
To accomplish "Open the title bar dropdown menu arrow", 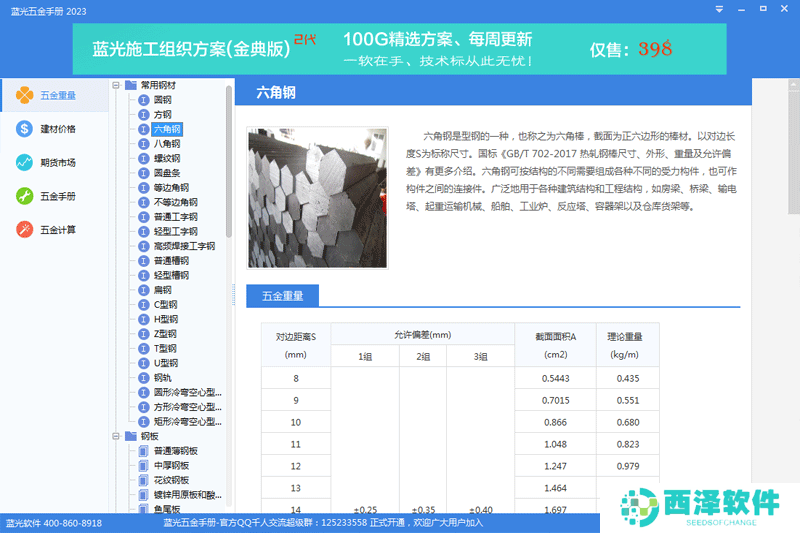I will click(x=719, y=9).
